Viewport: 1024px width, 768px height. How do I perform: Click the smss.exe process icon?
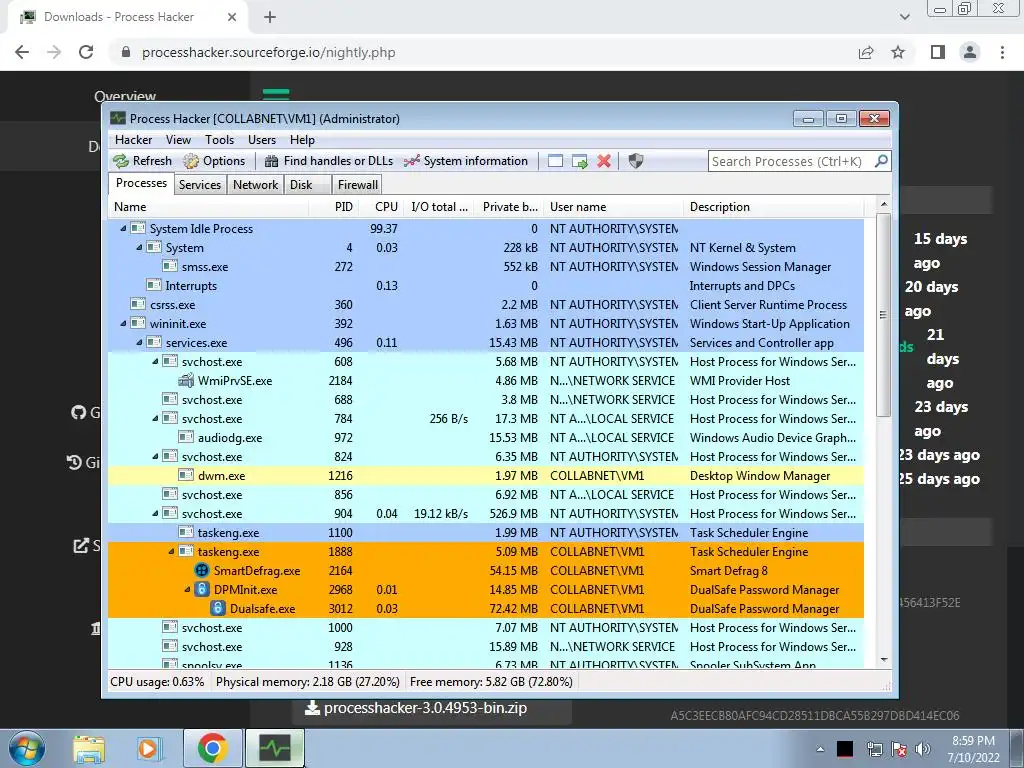point(170,266)
